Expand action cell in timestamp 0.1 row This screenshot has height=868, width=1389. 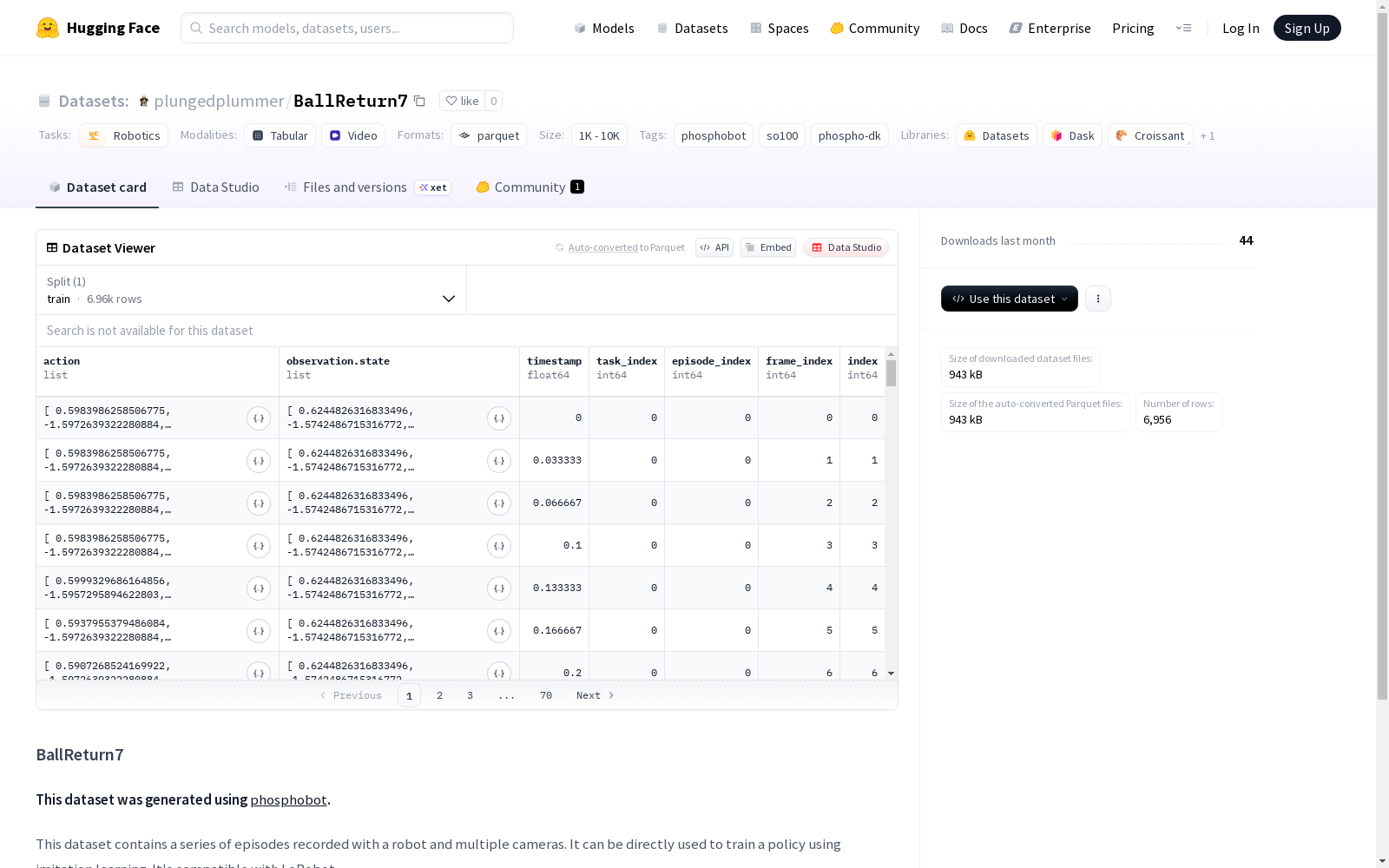[259, 546]
